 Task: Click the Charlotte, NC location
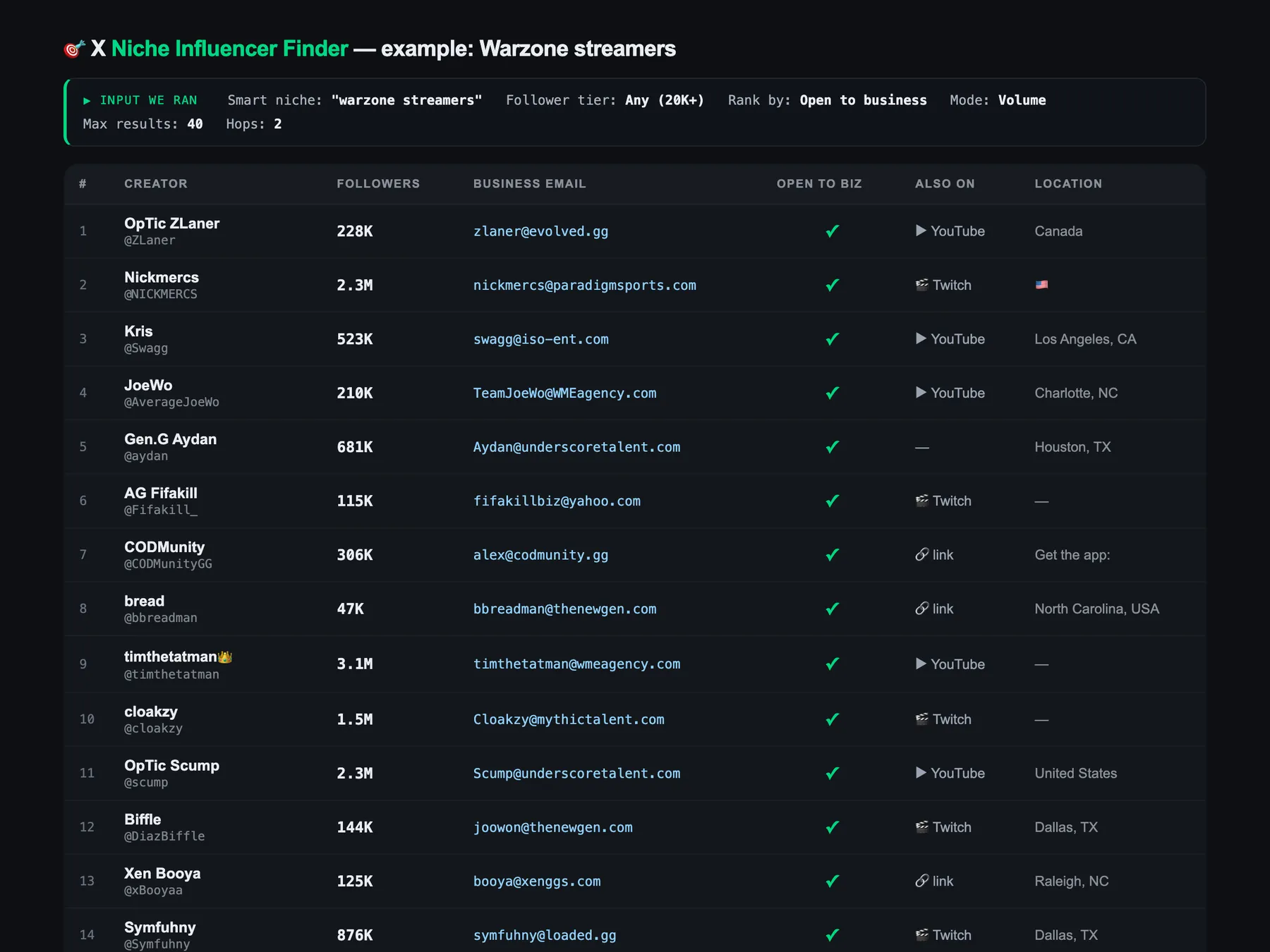(x=1076, y=393)
